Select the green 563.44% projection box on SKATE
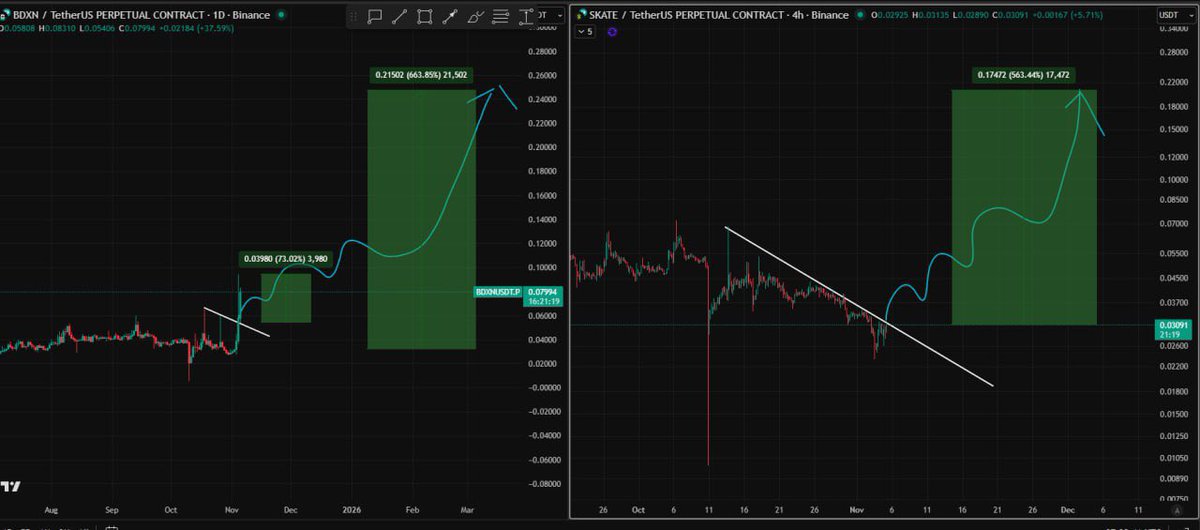The height and width of the screenshot is (530, 1200). [1024, 207]
